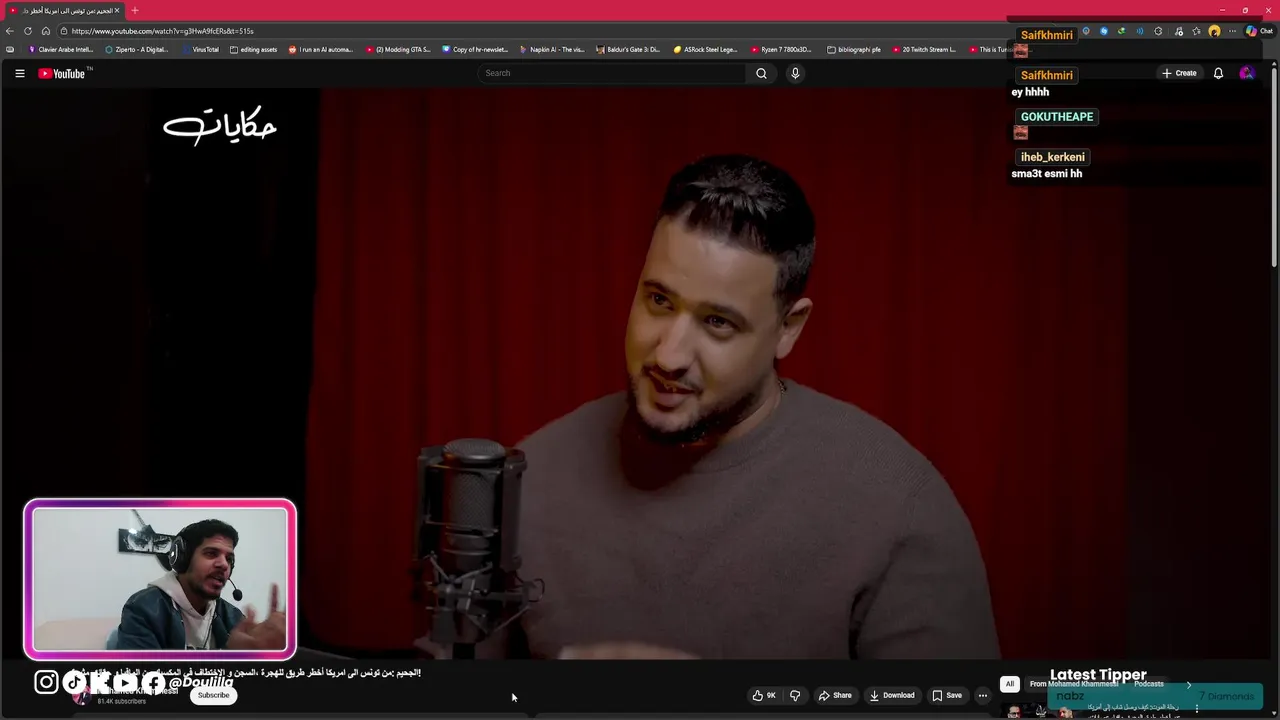Save the video to a playlist

pos(947,695)
